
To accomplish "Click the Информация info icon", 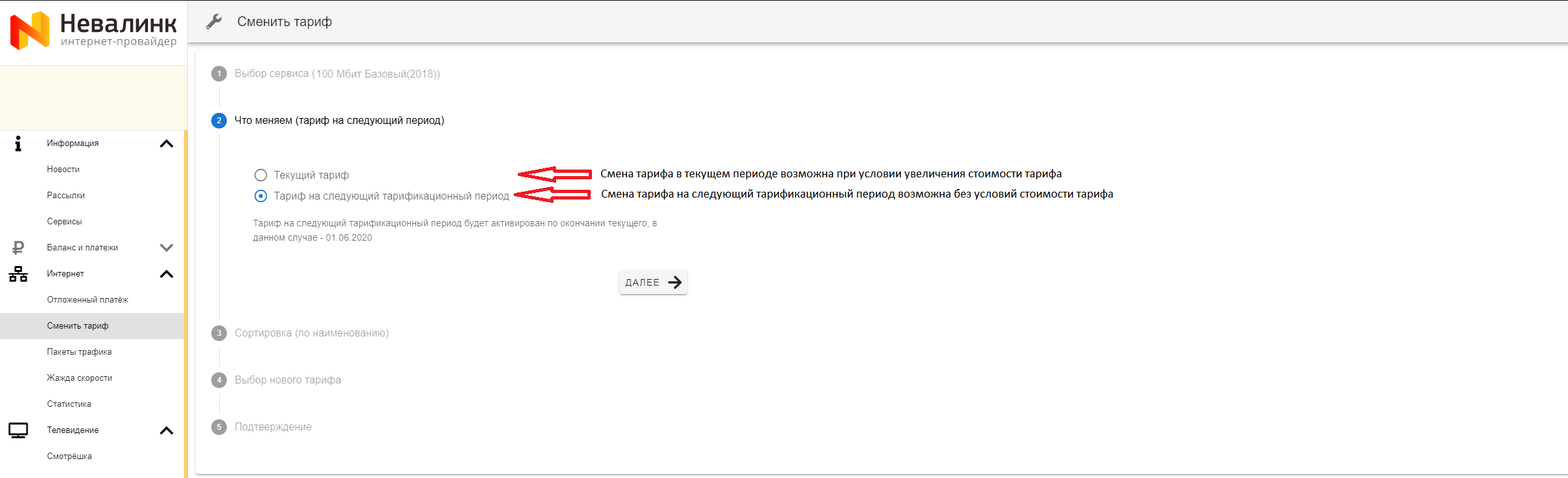I will [18, 143].
